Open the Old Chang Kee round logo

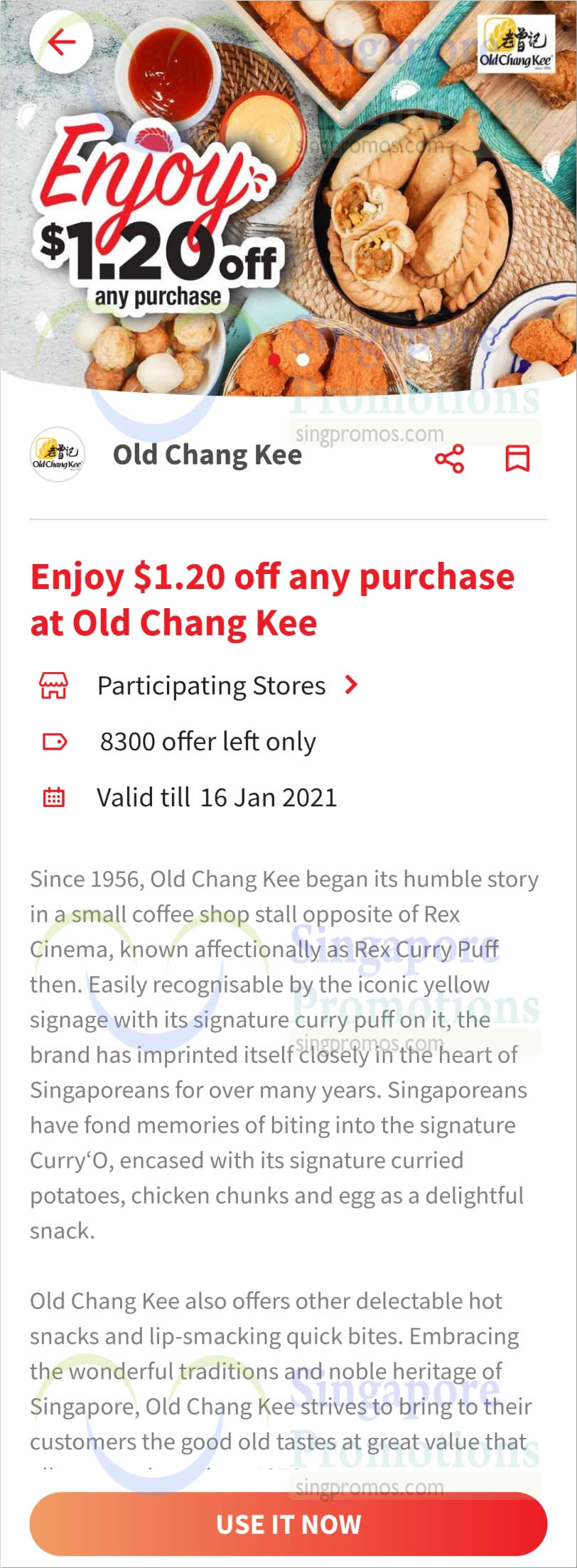[x=57, y=455]
